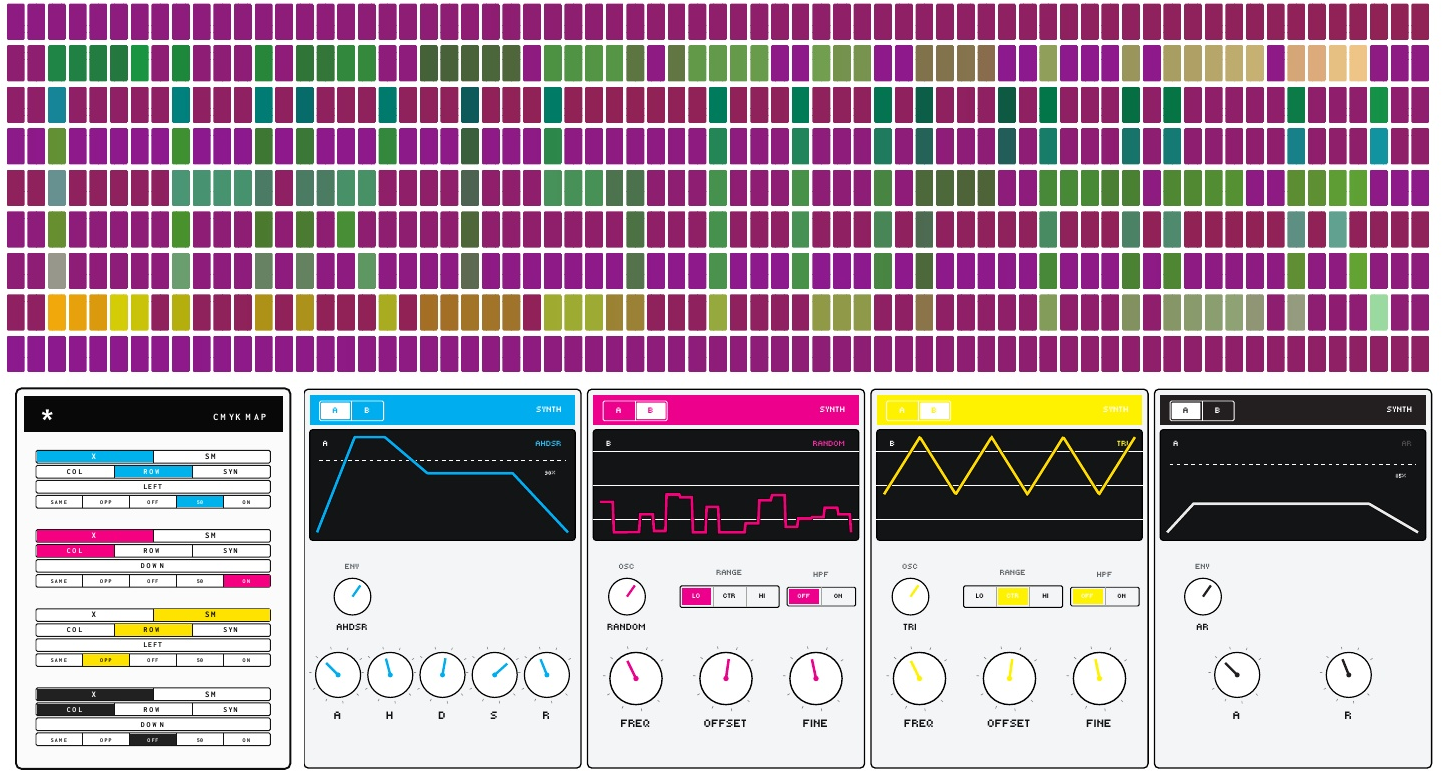Set yellow synth RANGE to HI
This screenshot has width=1442, height=771.
[1046, 596]
